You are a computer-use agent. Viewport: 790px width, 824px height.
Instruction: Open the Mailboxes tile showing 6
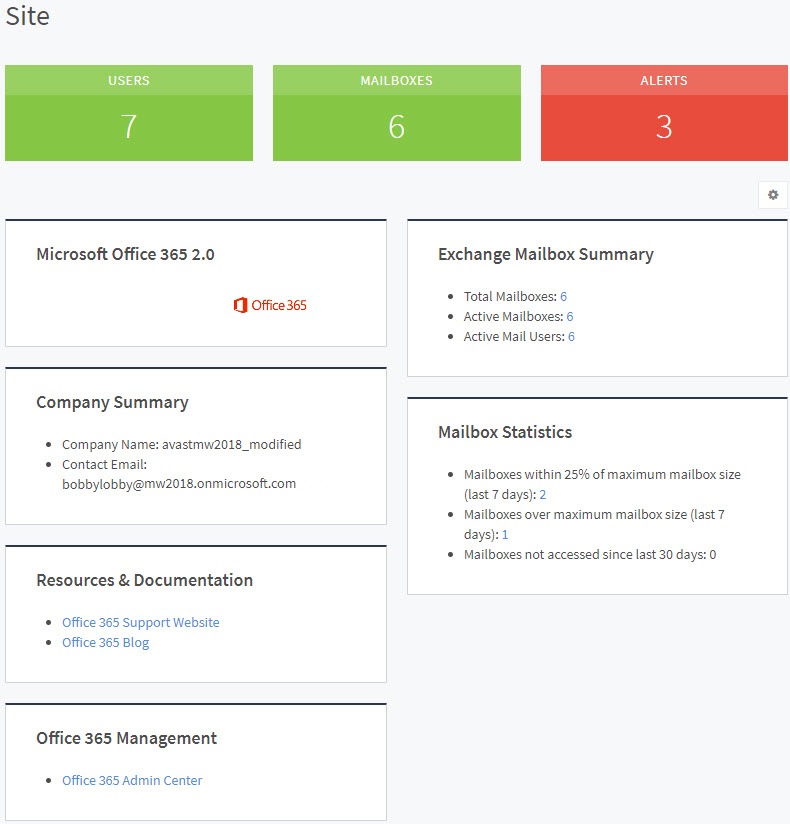point(397,113)
